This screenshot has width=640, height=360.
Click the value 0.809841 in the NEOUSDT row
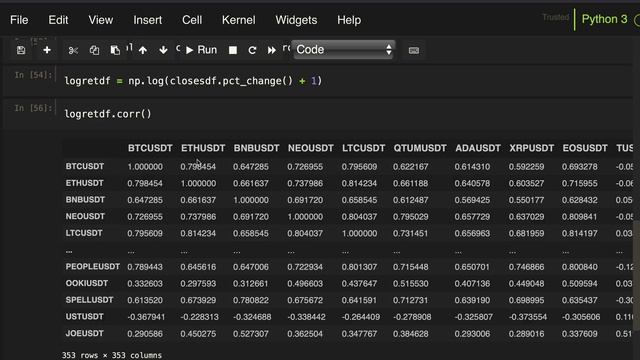pos(580,217)
